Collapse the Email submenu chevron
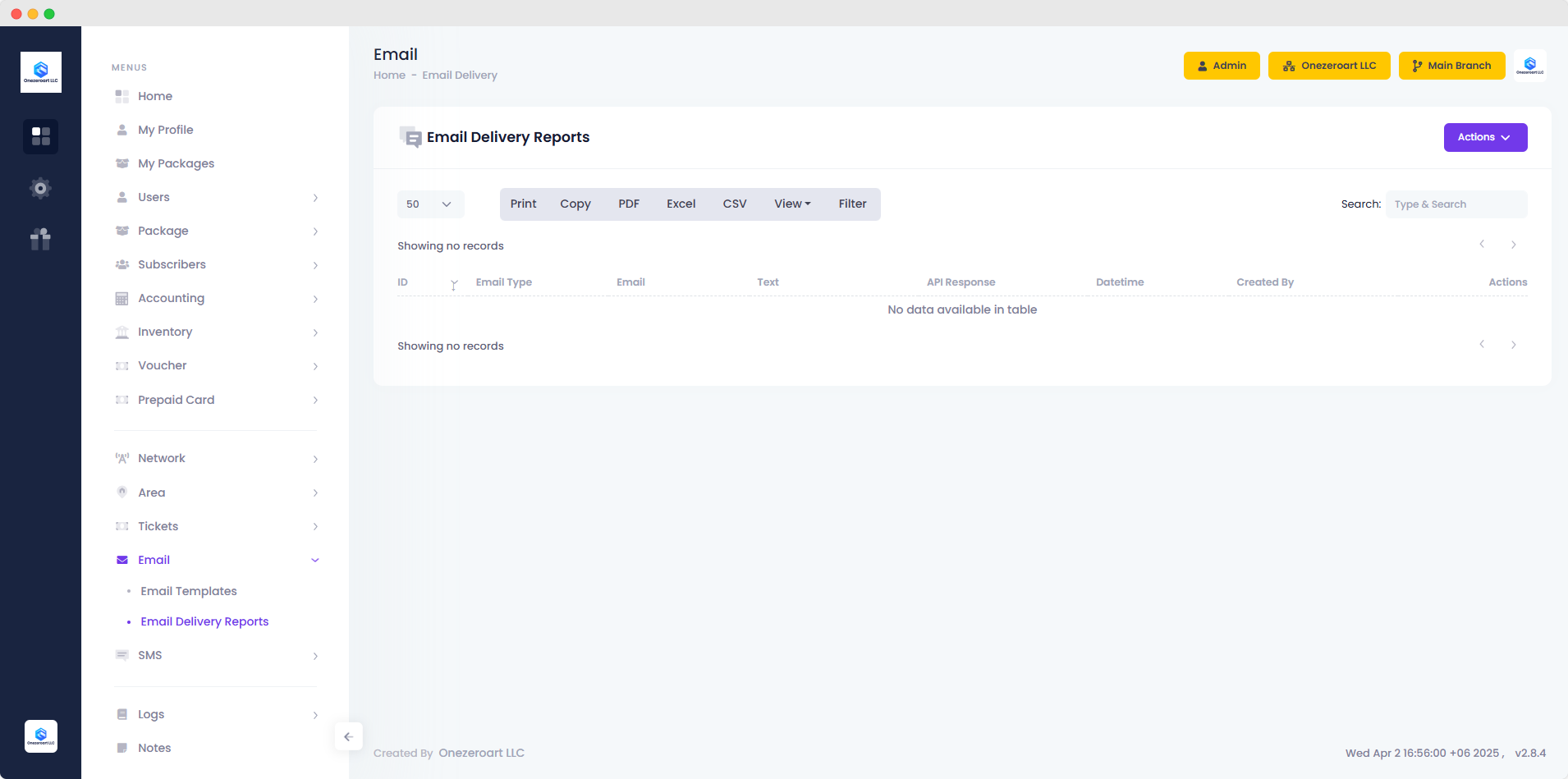The width and height of the screenshot is (1568, 779). pyautogui.click(x=315, y=561)
